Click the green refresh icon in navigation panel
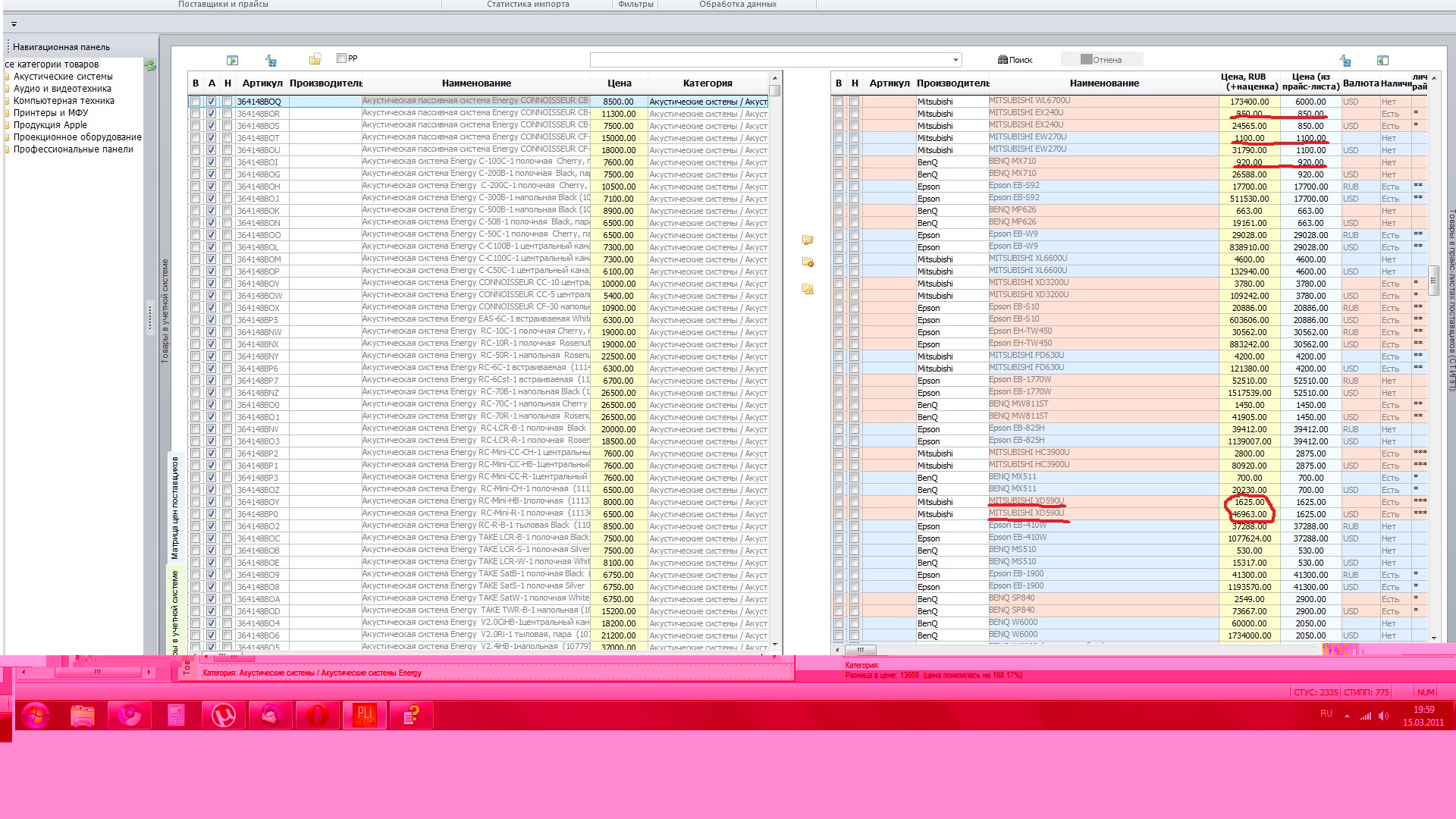 [150, 66]
